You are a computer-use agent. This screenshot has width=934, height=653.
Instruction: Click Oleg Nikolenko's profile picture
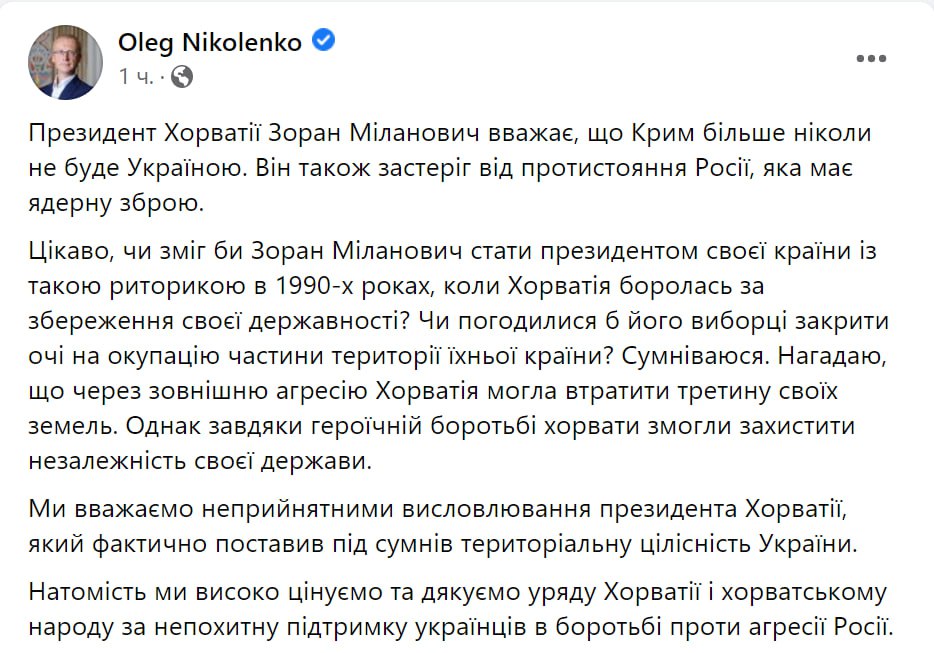point(64,62)
